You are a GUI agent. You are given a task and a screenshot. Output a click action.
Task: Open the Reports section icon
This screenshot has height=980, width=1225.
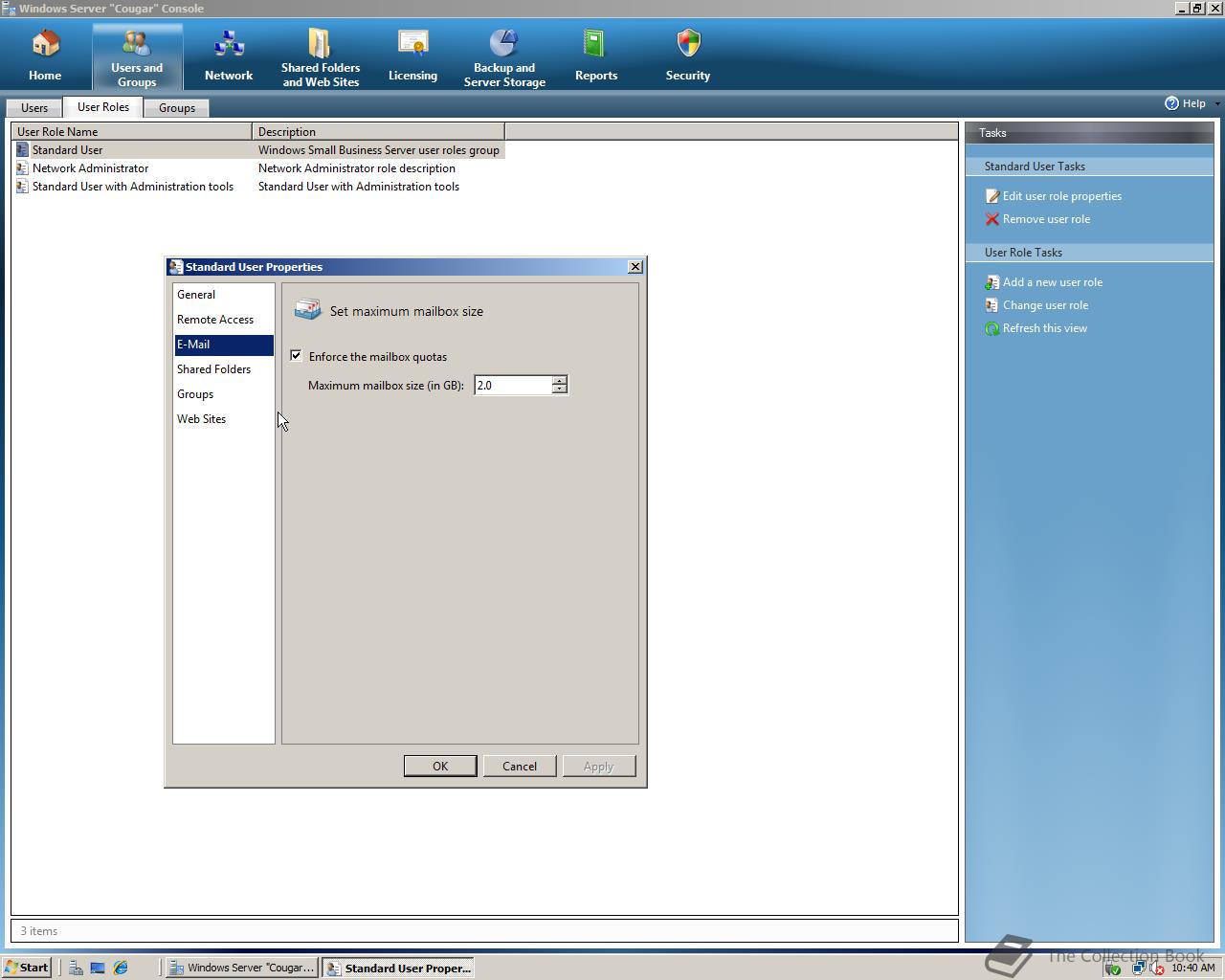(x=595, y=44)
